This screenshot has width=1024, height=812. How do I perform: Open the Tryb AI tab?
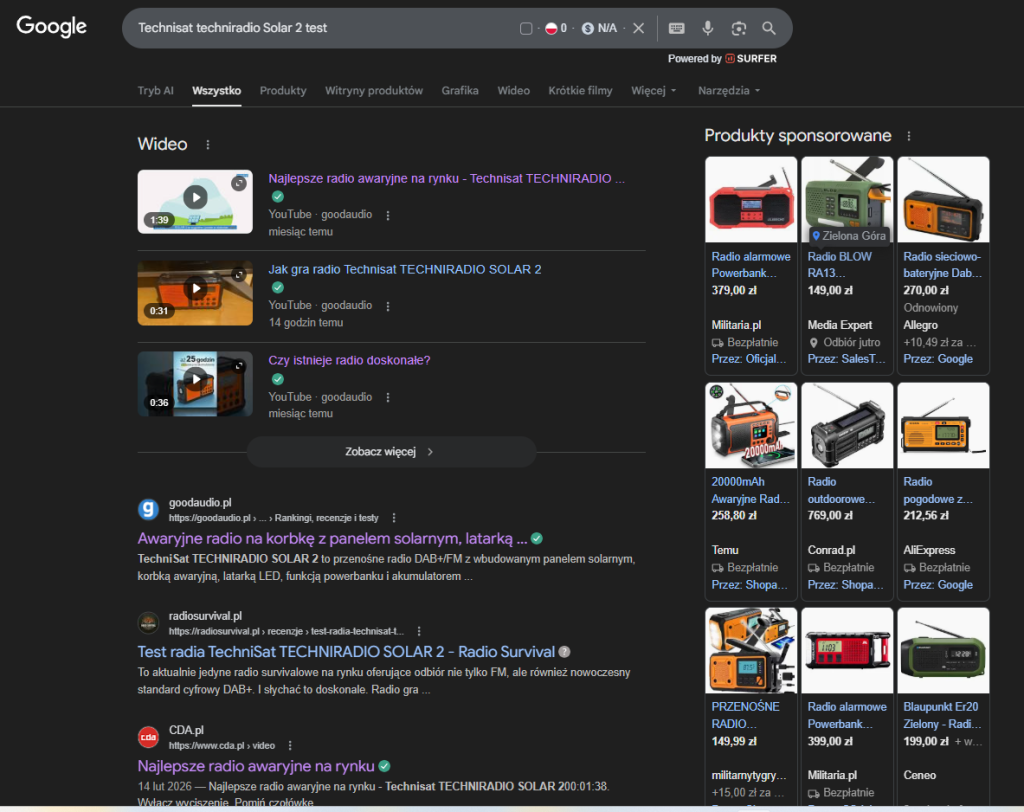pyautogui.click(x=155, y=91)
